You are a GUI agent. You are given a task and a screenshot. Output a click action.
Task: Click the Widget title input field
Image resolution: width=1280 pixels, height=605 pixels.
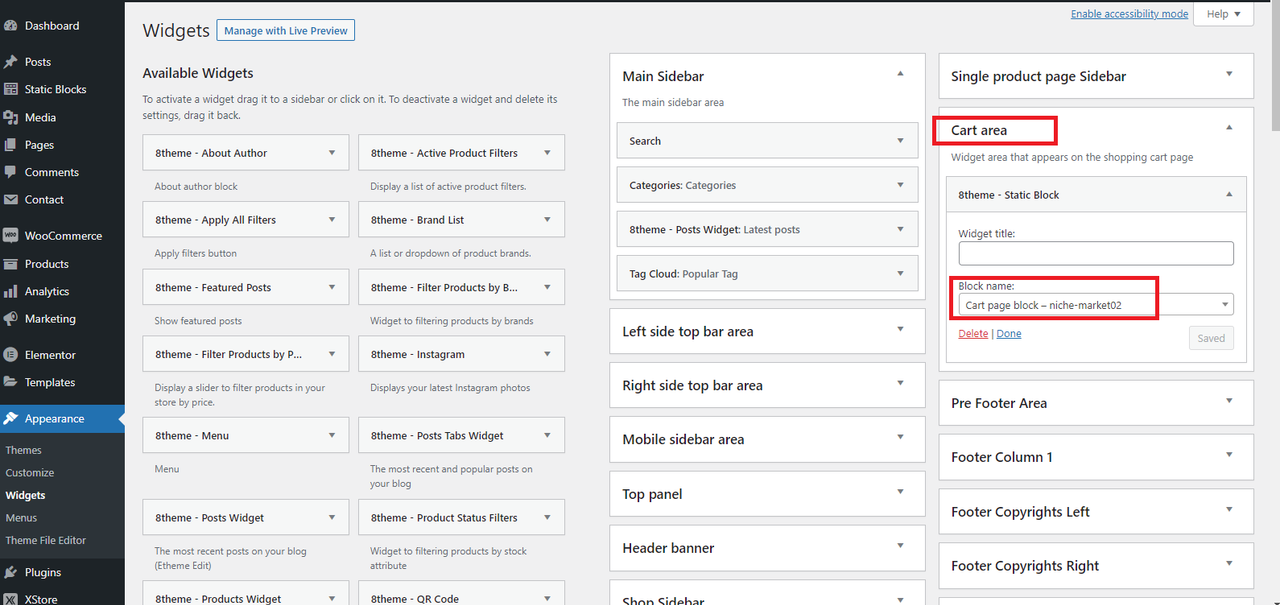1096,253
